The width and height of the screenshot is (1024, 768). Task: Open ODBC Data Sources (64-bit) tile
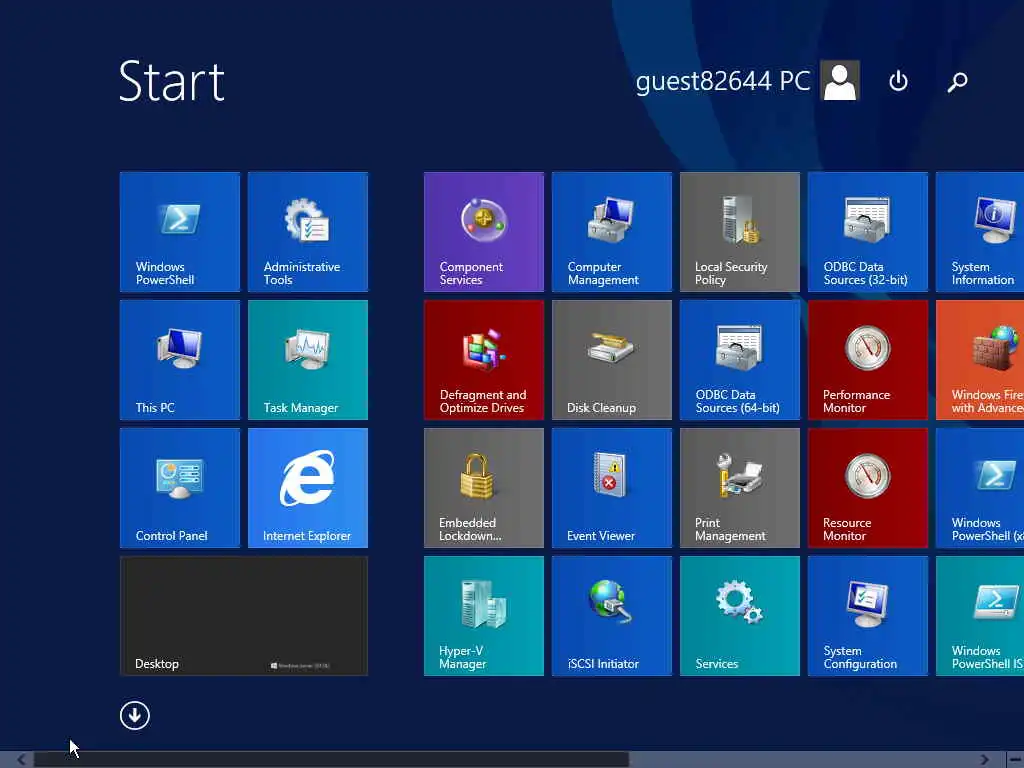[739, 360]
